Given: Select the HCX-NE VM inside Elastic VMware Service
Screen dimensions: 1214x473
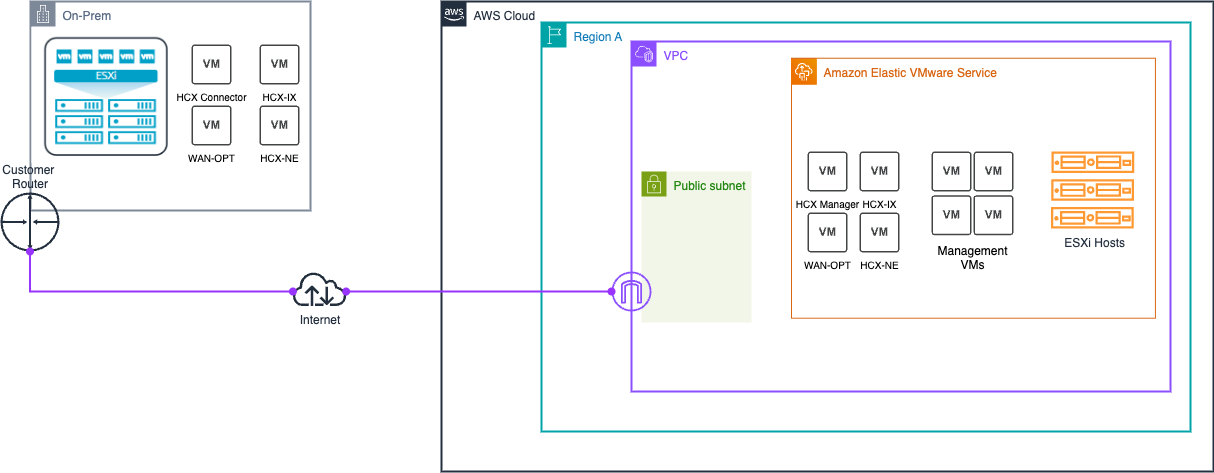Looking at the screenshot, I should tap(879, 232).
